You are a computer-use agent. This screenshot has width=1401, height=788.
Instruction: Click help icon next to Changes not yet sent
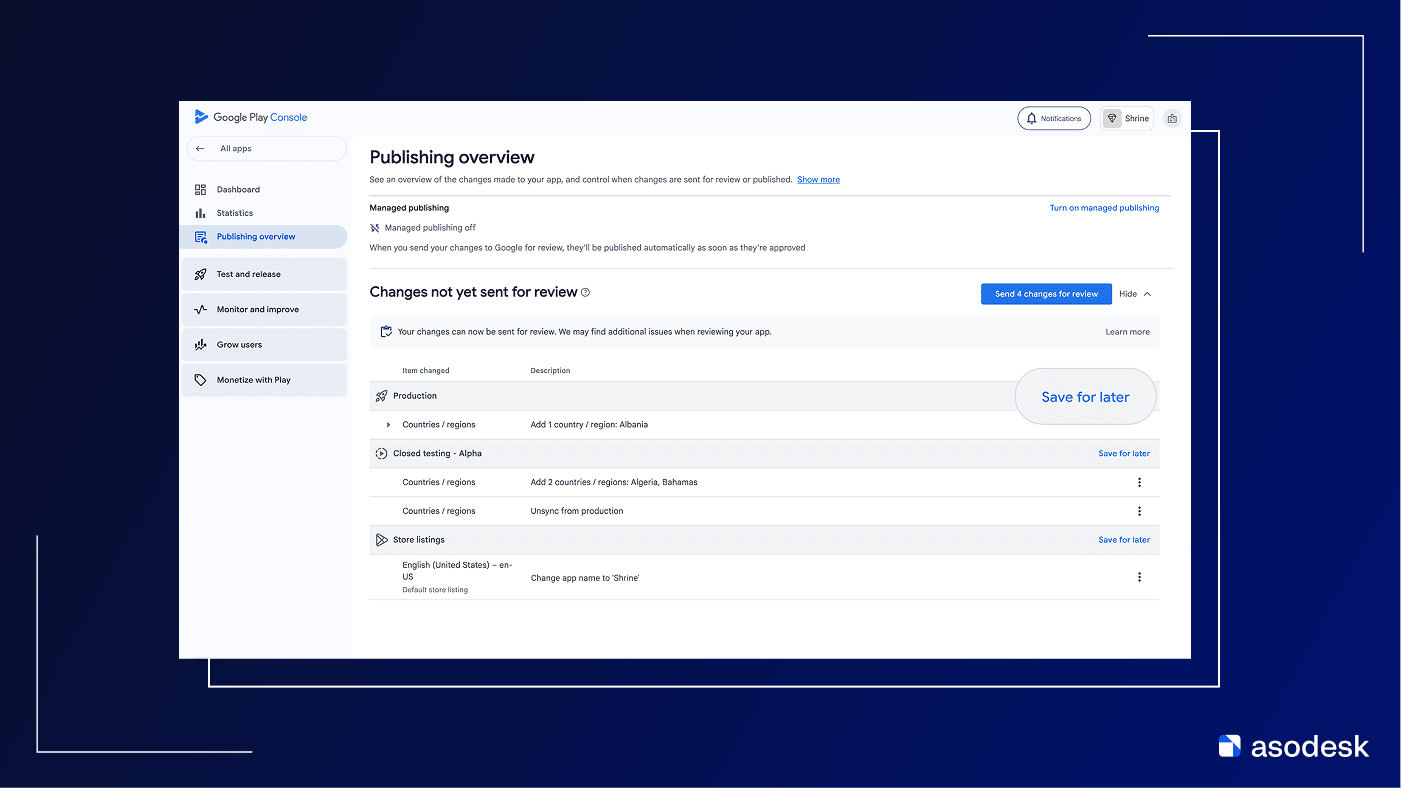click(x=586, y=293)
